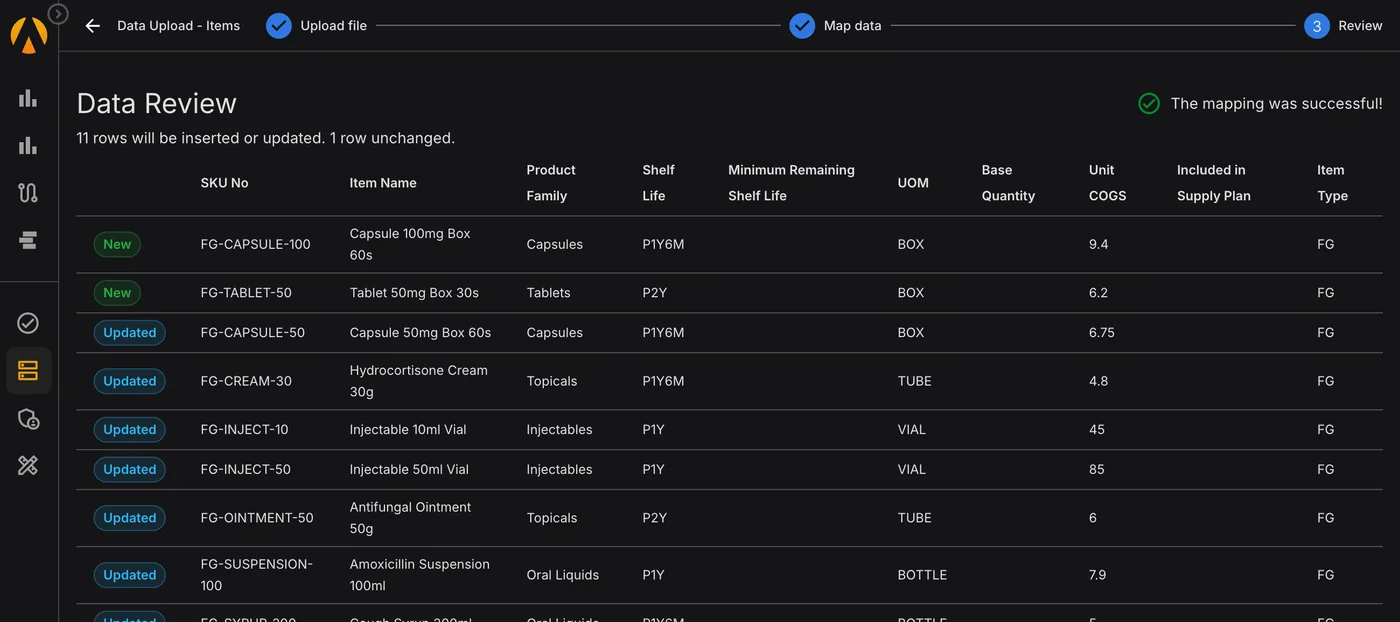Click the Included in Supply Plan header

click(1214, 183)
